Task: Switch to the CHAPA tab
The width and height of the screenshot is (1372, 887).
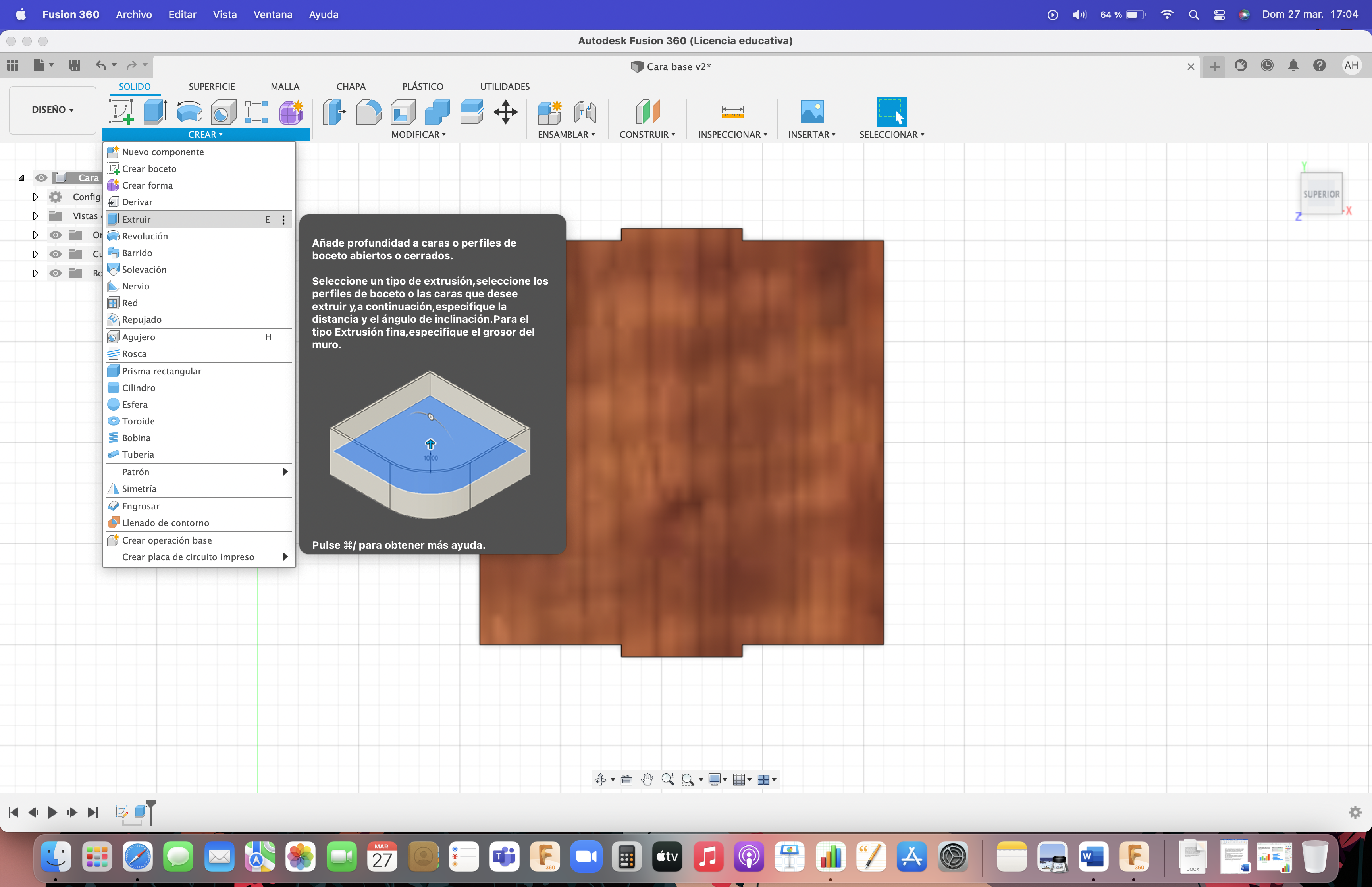Action: click(x=351, y=87)
